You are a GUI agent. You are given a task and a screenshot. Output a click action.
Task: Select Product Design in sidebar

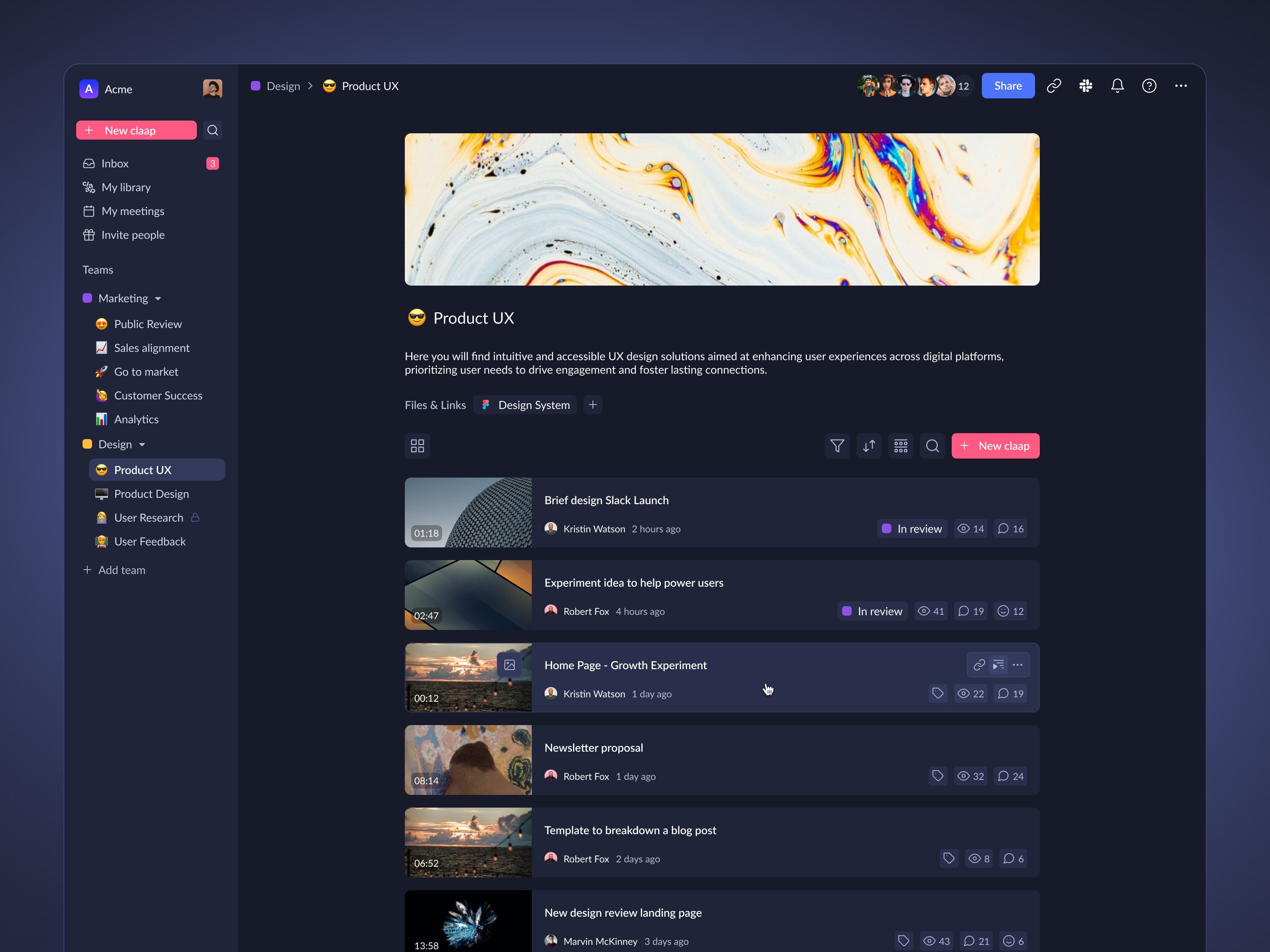[151, 493]
